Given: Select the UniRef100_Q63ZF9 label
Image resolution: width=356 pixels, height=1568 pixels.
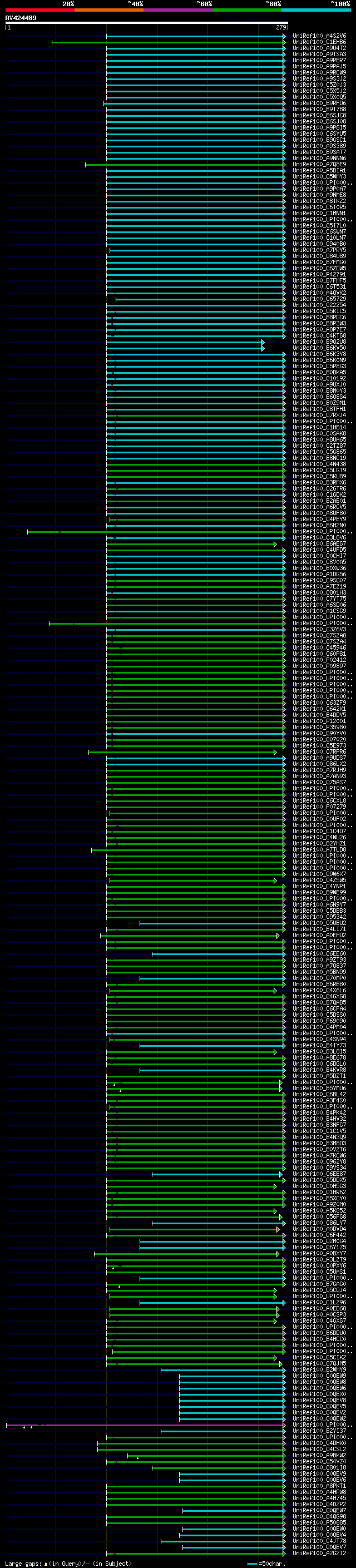Looking at the screenshot, I should click(x=319, y=703).
